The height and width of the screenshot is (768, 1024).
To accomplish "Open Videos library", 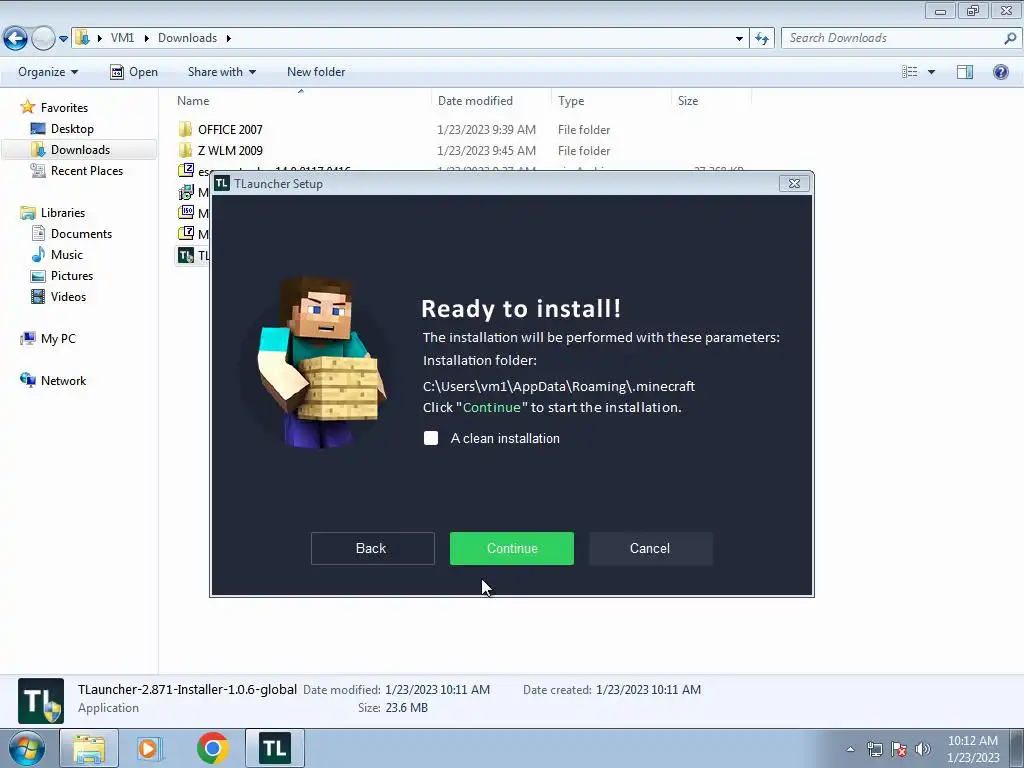I will 68,296.
